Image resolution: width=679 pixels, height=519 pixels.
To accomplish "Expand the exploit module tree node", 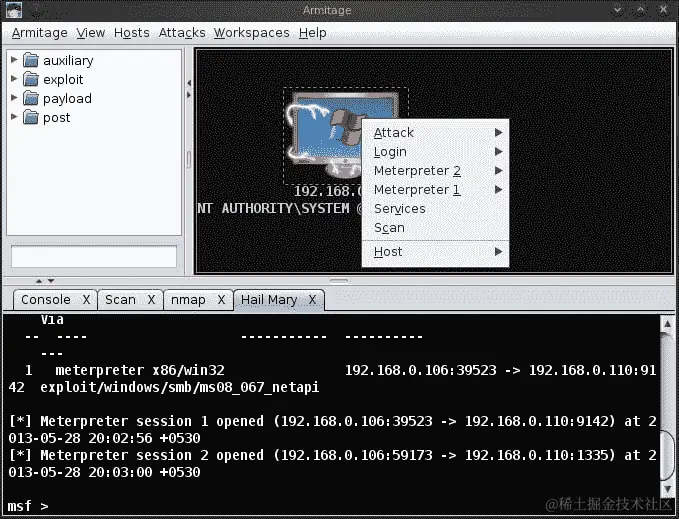I will [14, 79].
